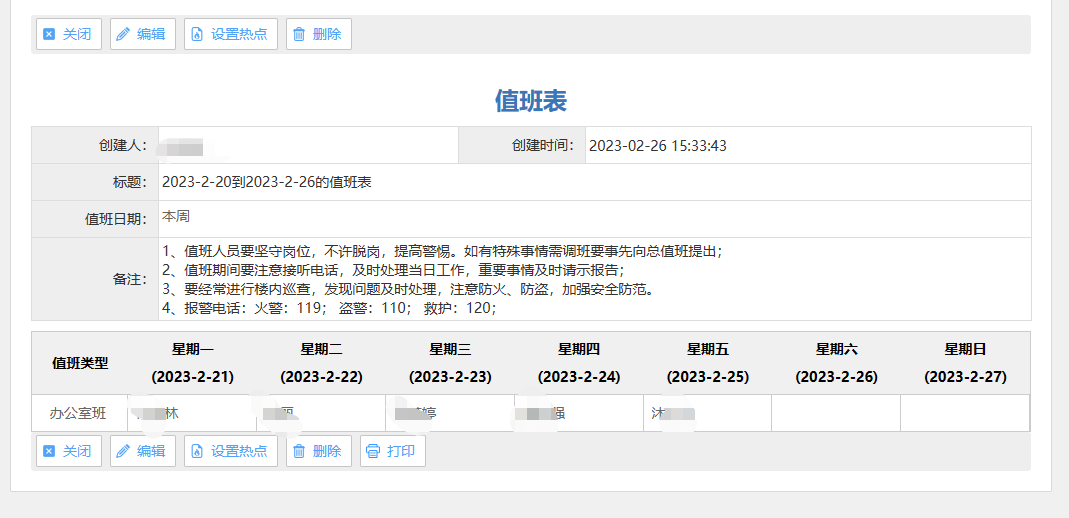The image size is (1069, 518).
Task: Click the bottom 删除 button label
Action: point(327,451)
